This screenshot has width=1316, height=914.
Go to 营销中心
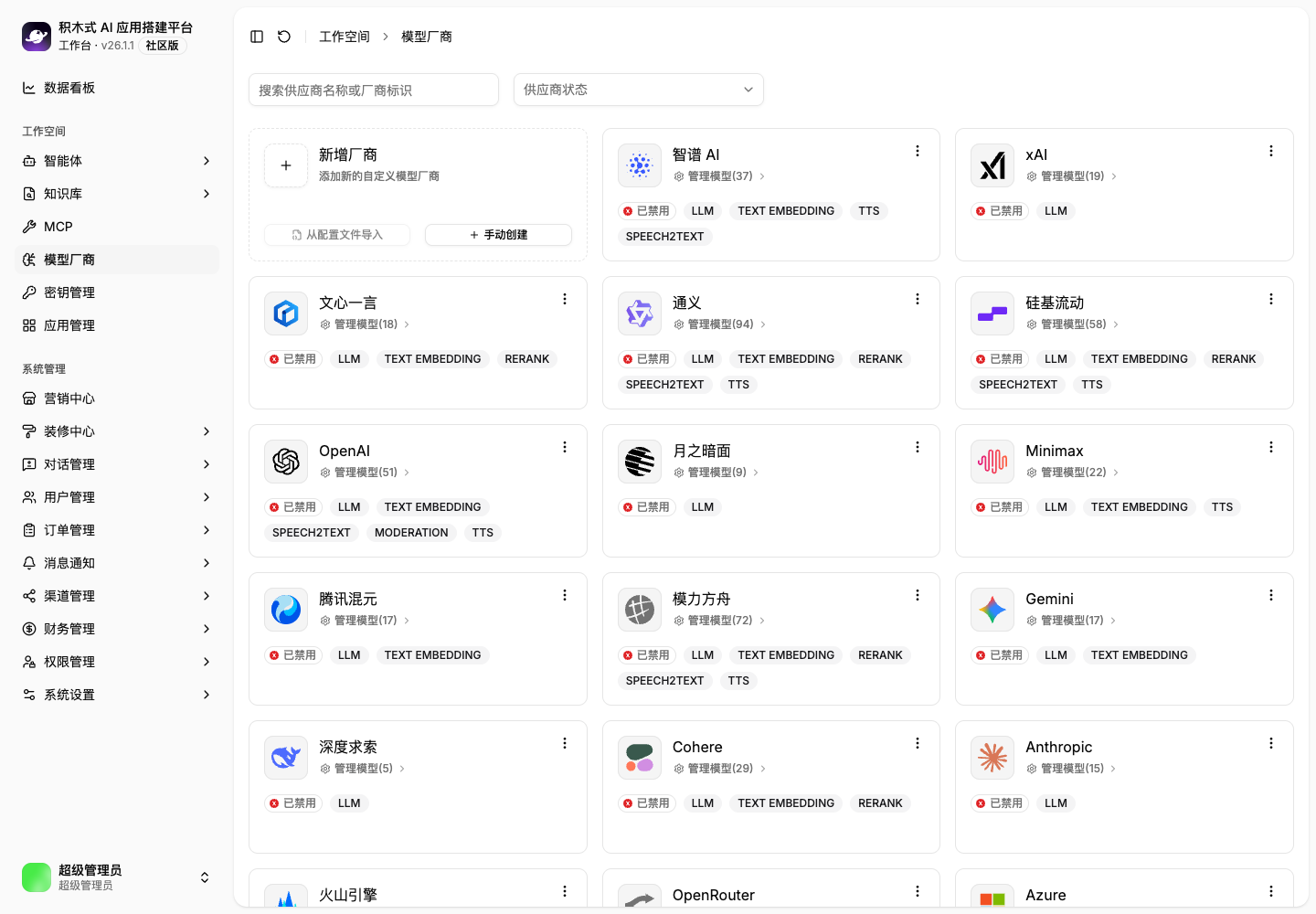117,399
